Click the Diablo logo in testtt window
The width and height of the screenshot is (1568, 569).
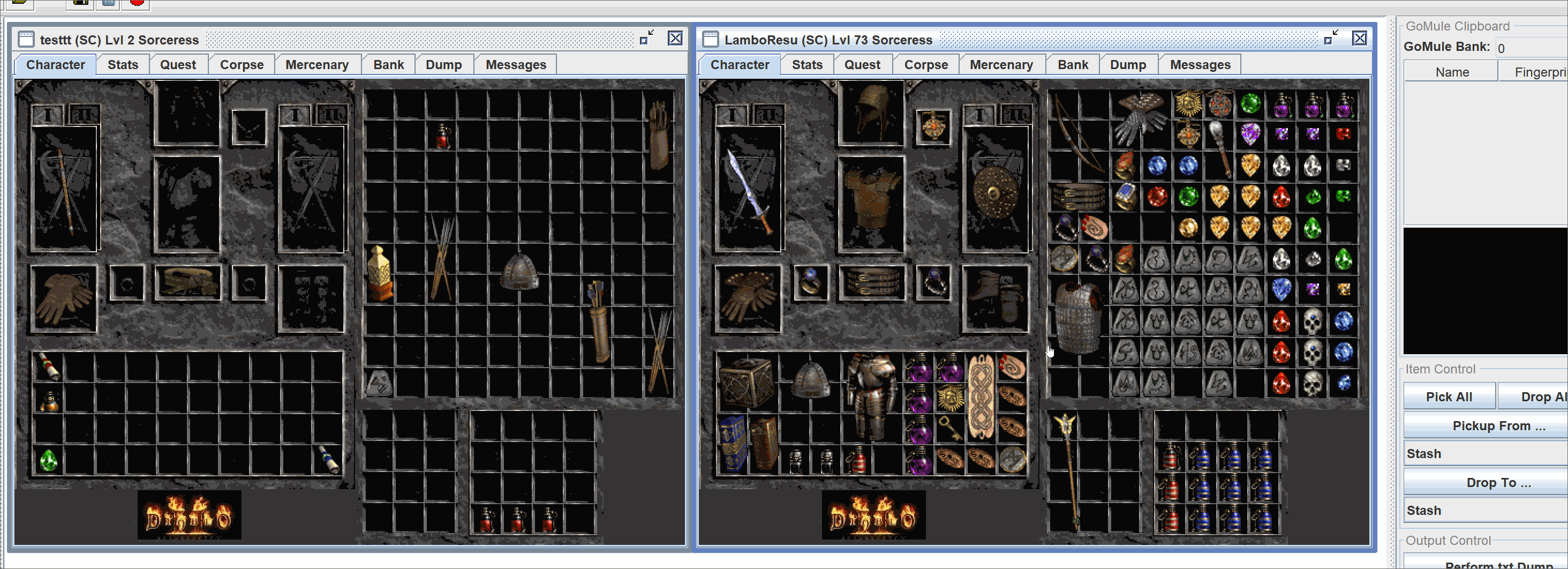pos(189,515)
